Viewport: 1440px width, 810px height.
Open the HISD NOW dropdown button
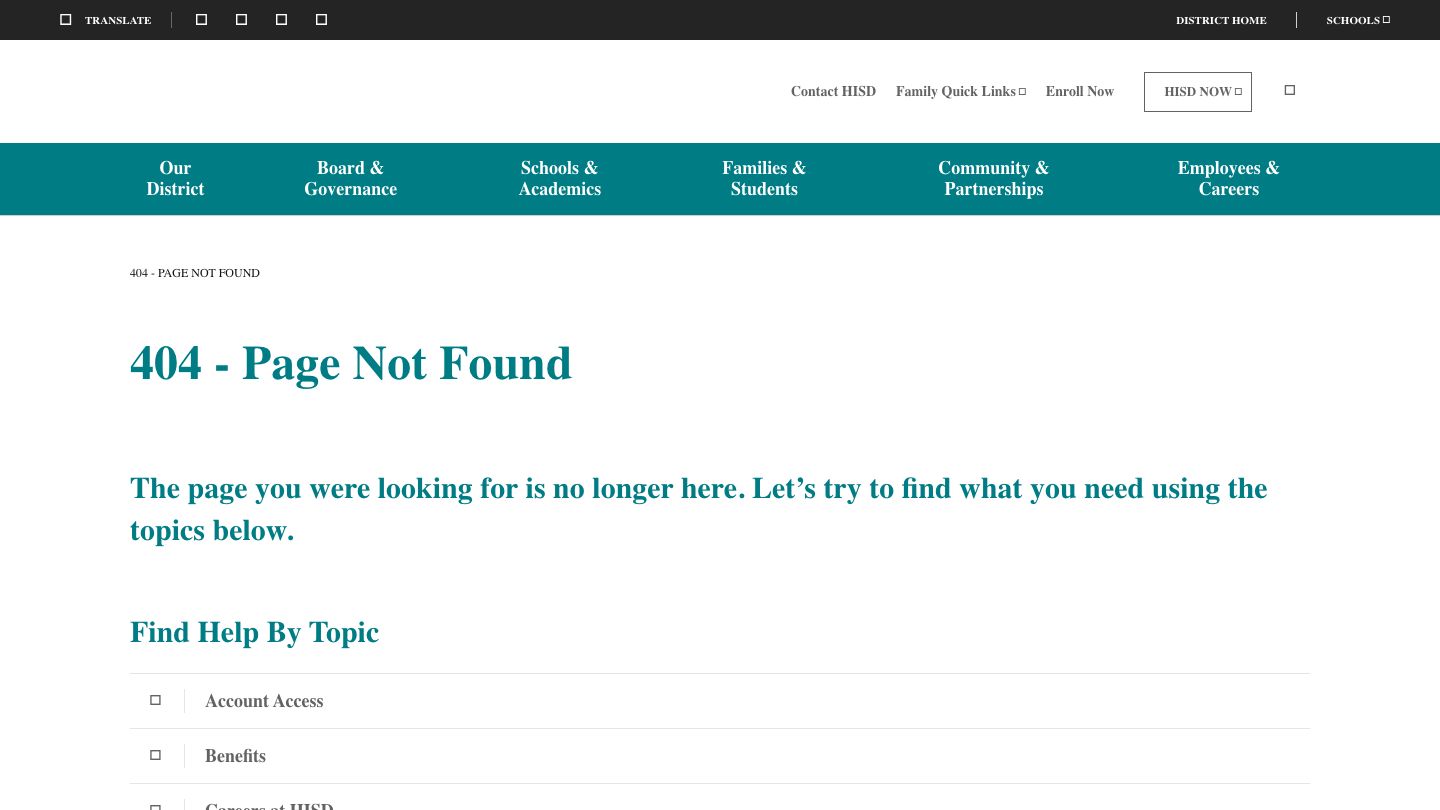click(x=1197, y=92)
